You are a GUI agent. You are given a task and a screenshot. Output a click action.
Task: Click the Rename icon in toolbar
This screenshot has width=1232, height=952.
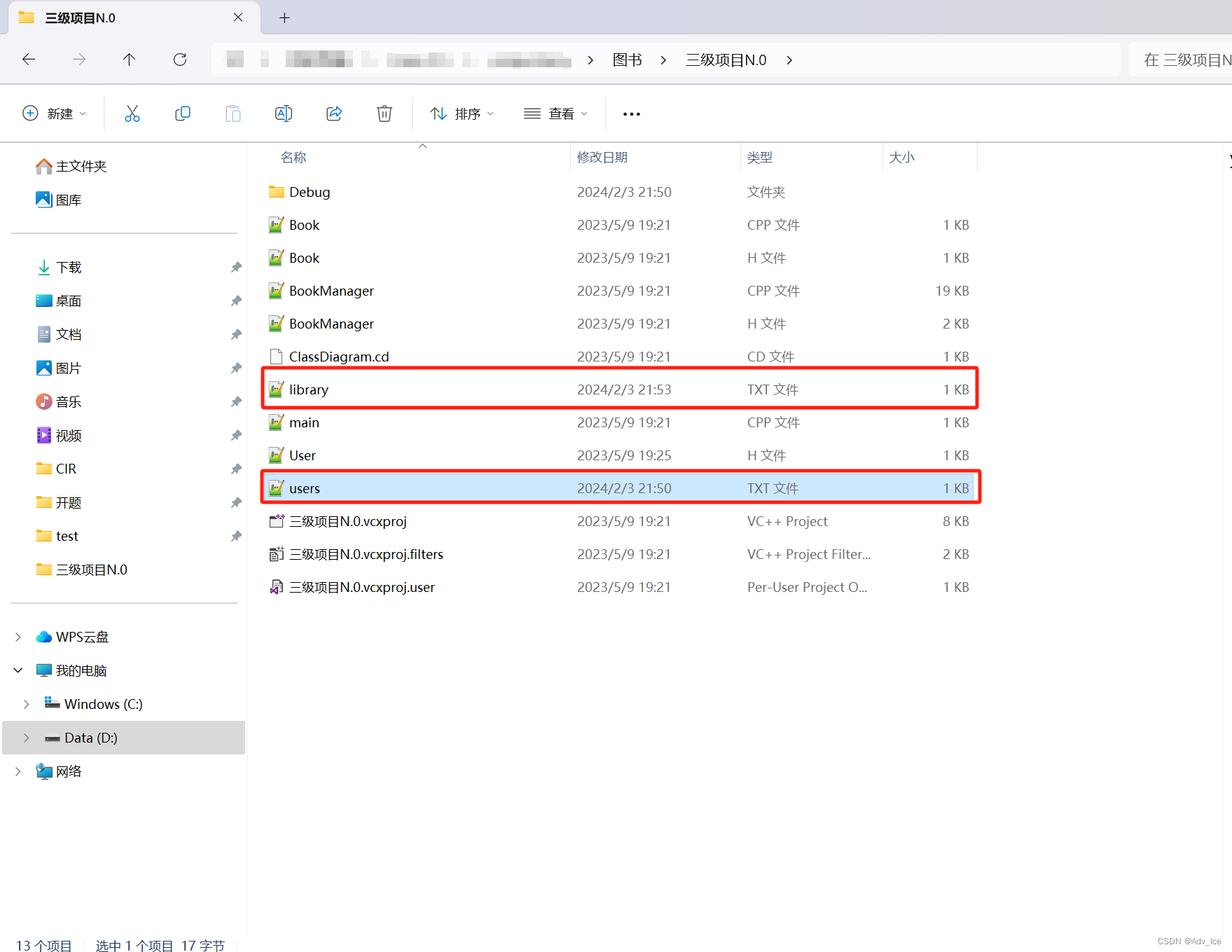click(284, 113)
